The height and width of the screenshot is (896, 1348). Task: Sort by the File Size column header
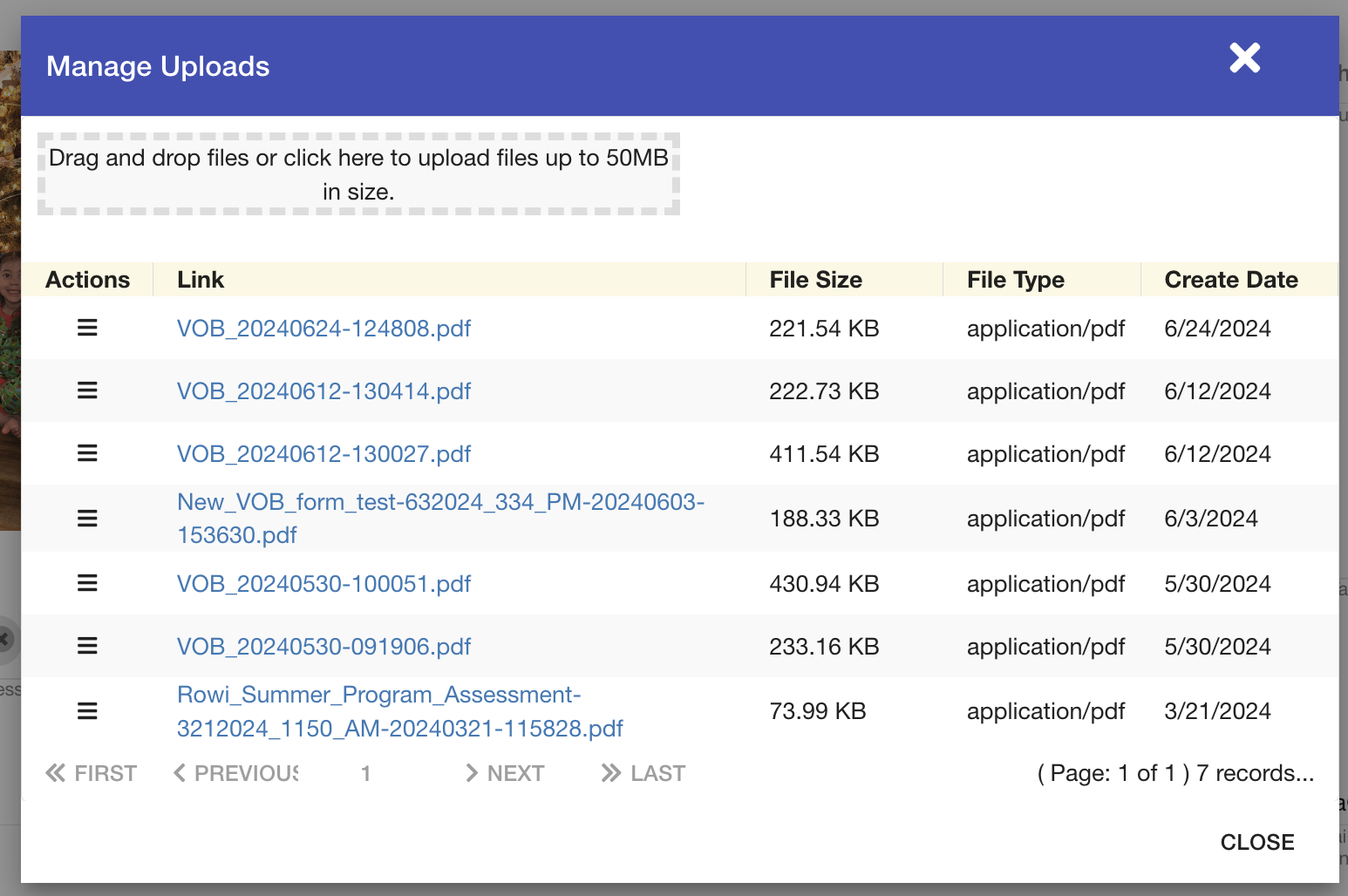tap(815, 280)
